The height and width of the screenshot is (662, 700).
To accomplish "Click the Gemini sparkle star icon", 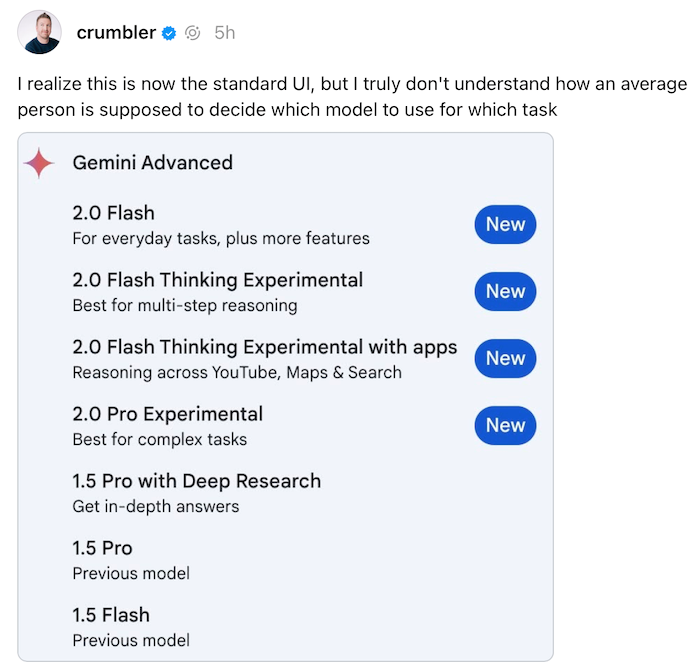I will [x=39, y=163].
